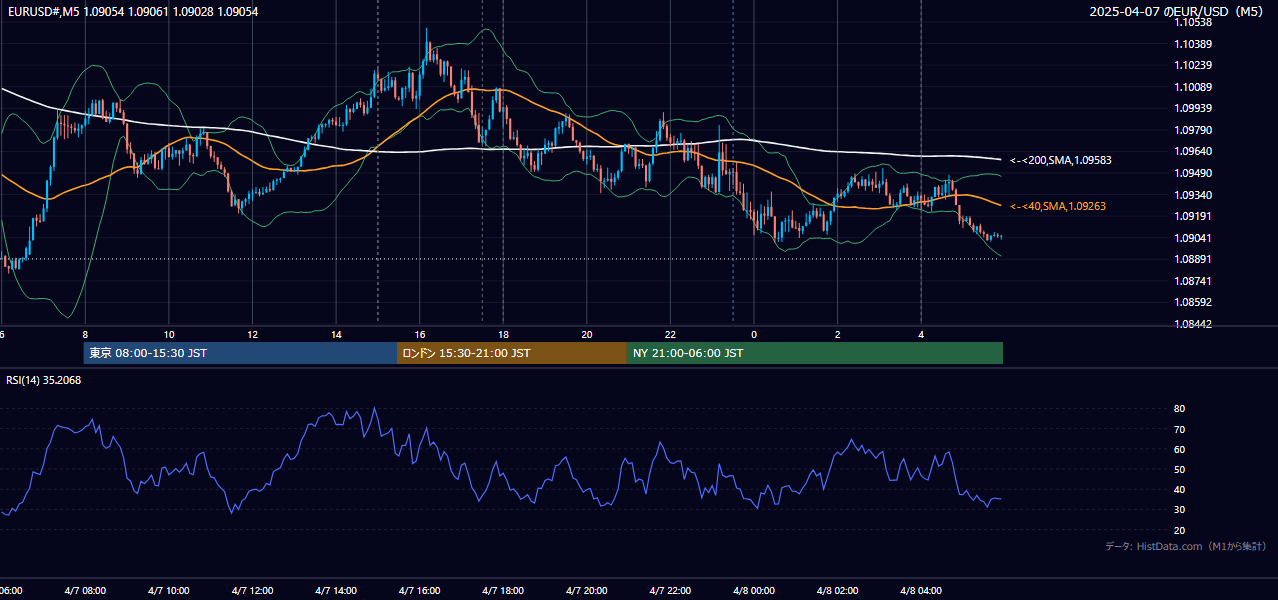
Task: Click RSI scale value 60
Action: (1179, 449)
